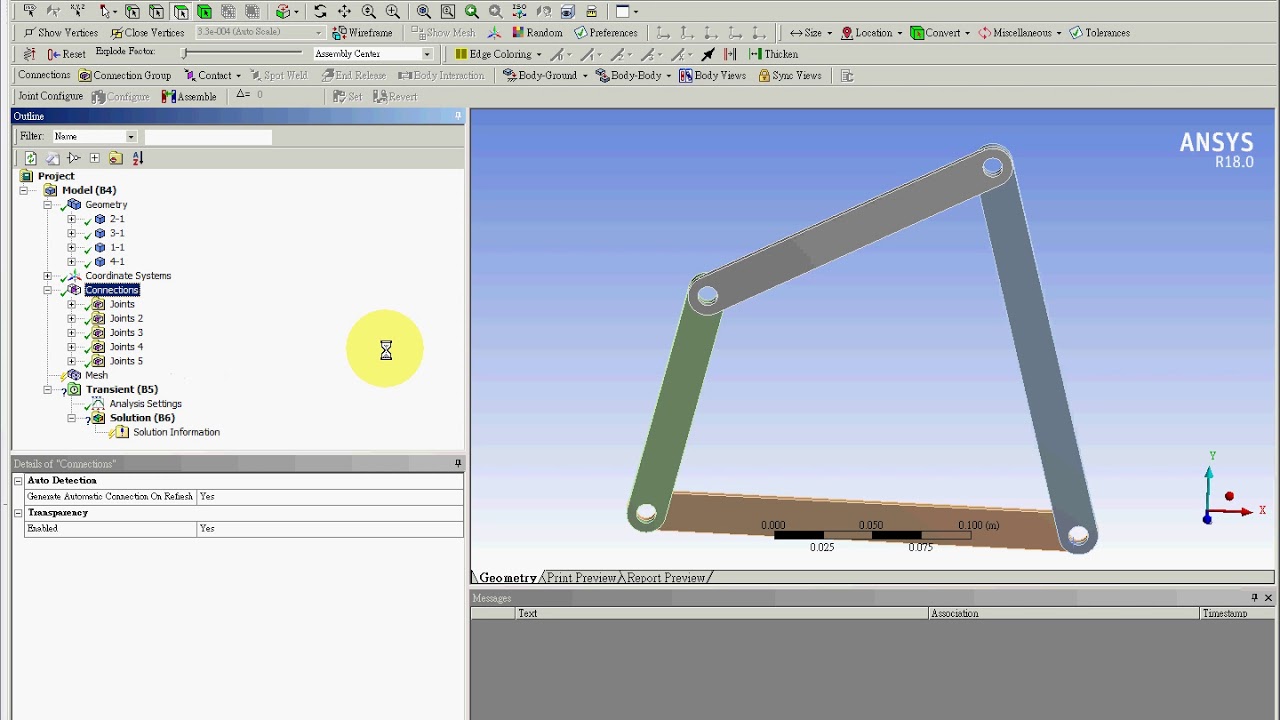The image size is (1280, 720).
Task: Open the Miscellaneous menu button
Action: pyautogui.click(x=1020, y=32)
